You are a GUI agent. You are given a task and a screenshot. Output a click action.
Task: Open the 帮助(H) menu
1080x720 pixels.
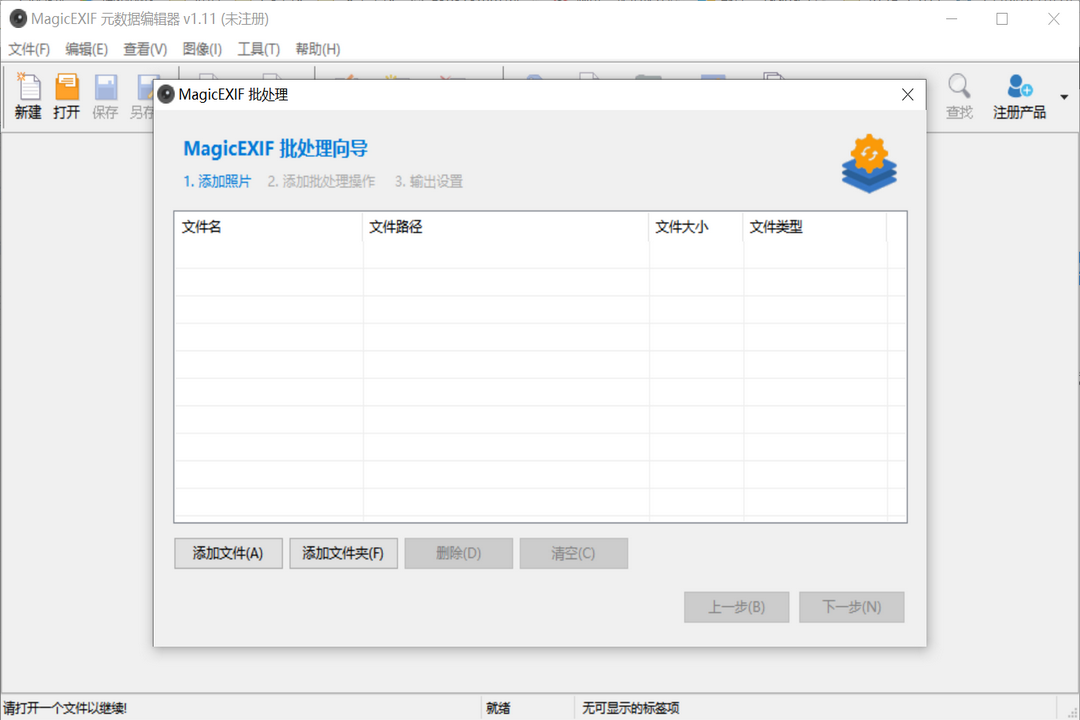318,48
